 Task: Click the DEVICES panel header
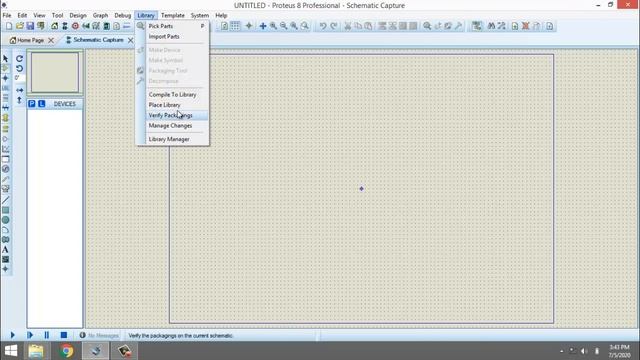[64, 104]
